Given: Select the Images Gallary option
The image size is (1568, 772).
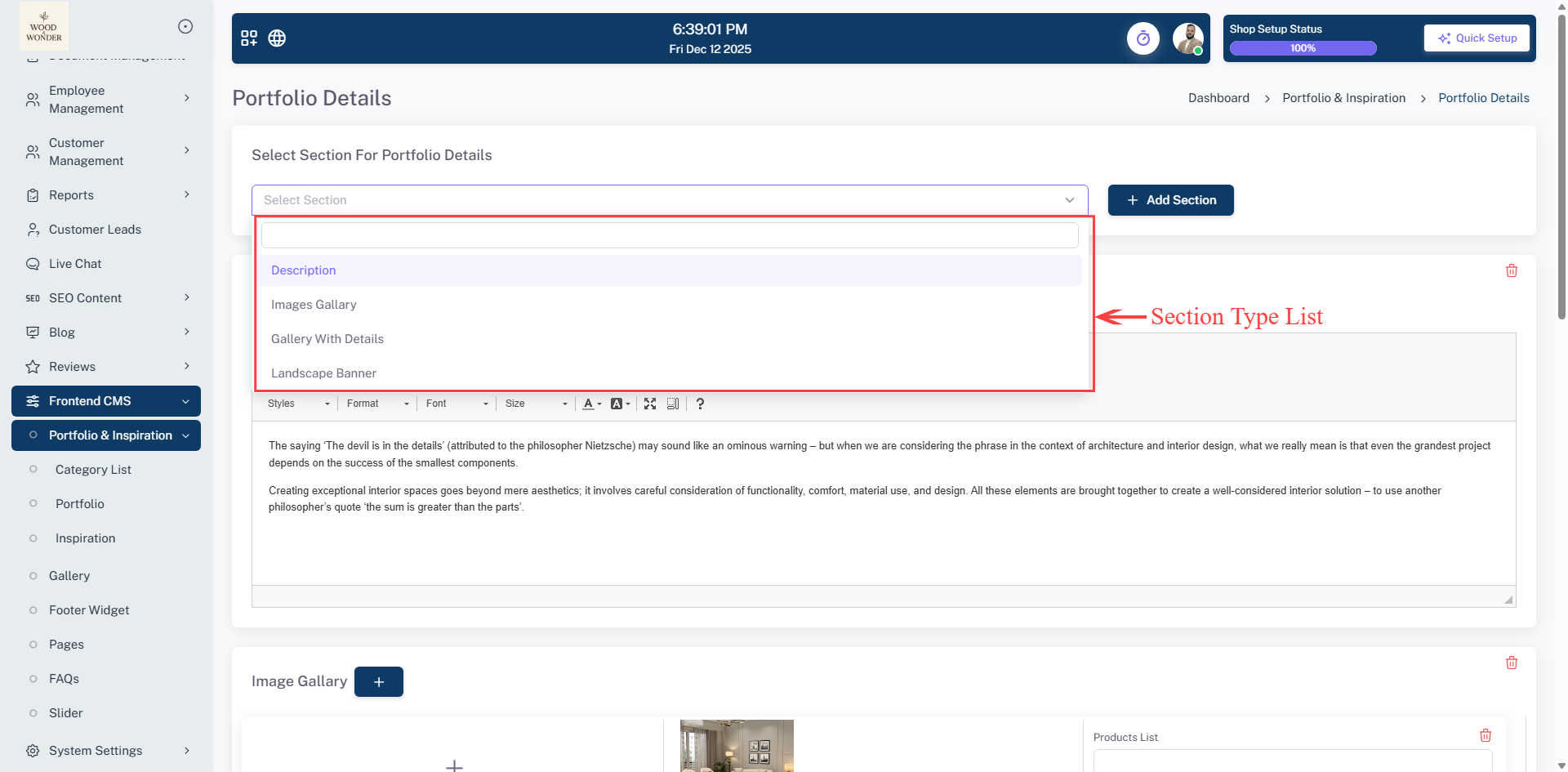Looking at the screenshot, I should 314,305.
